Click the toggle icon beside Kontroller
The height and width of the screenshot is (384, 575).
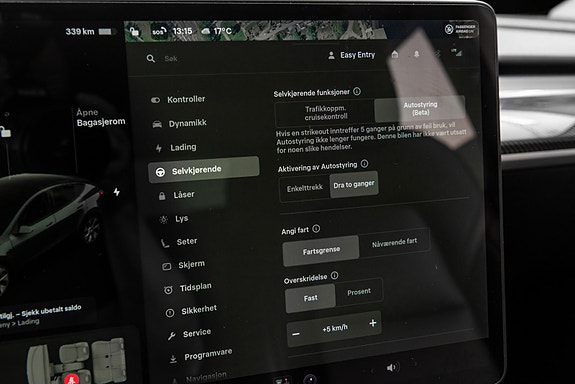point(155,100)
